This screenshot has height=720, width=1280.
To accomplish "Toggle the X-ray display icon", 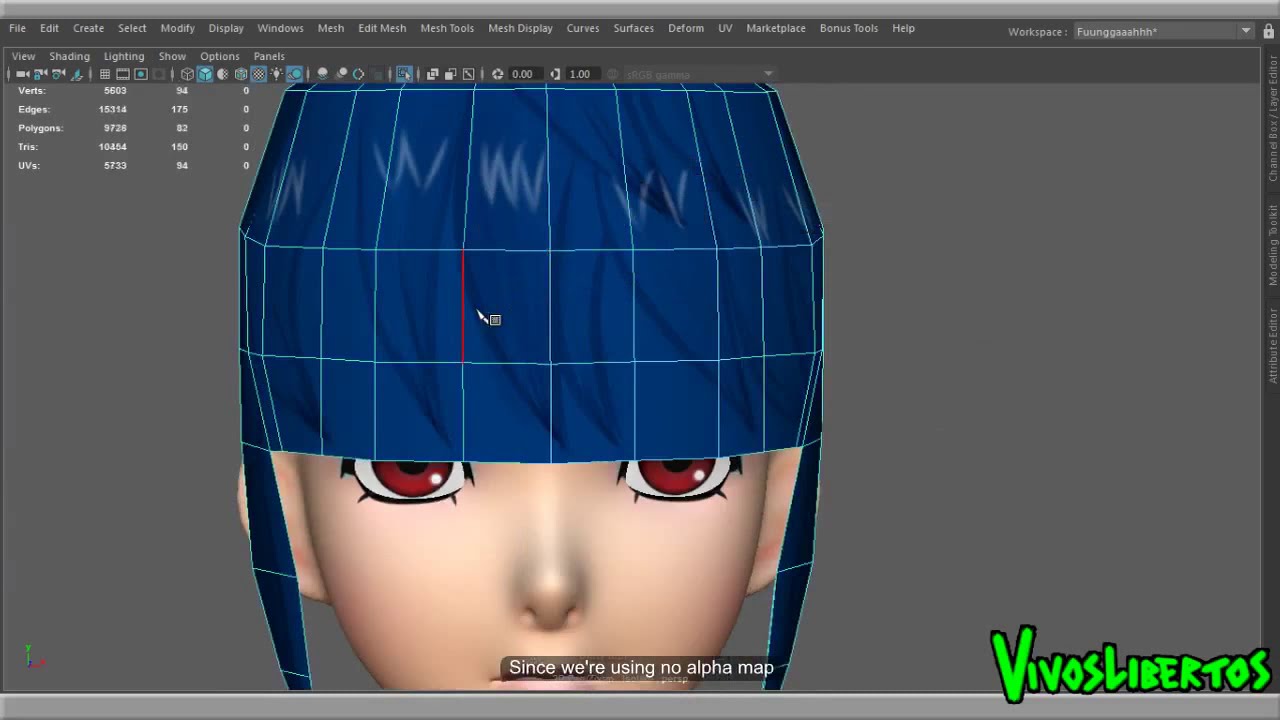I will 432,74.
